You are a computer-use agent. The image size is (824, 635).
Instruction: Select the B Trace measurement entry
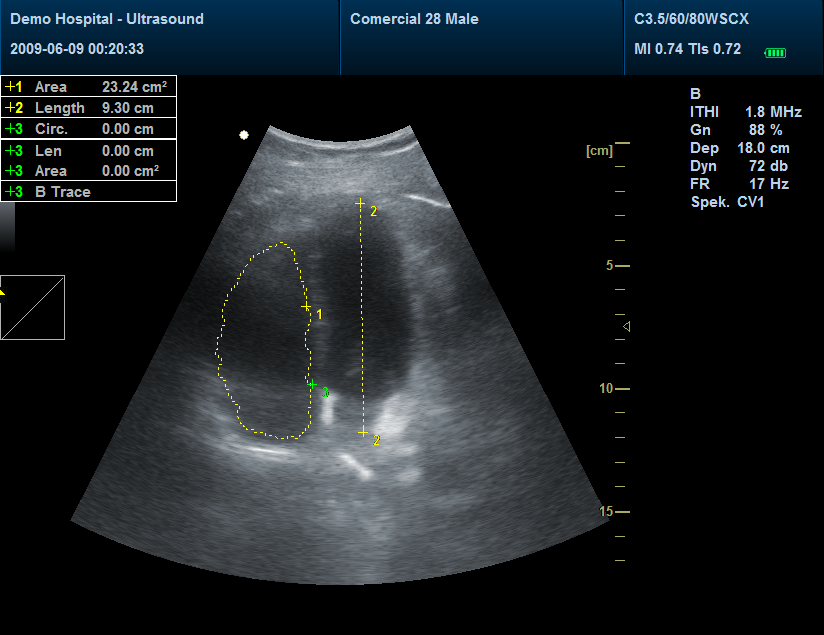[x=89, y=192]
